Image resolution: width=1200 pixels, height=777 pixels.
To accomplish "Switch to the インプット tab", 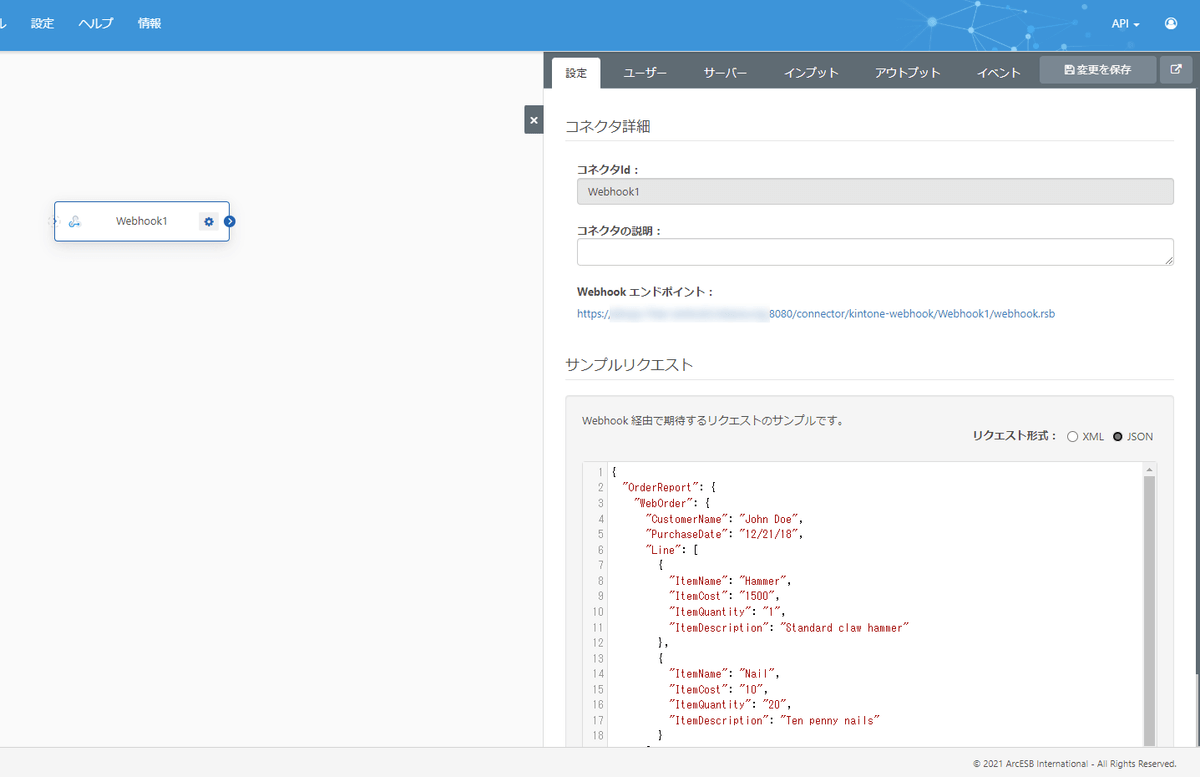I will (x=811, y=72).
